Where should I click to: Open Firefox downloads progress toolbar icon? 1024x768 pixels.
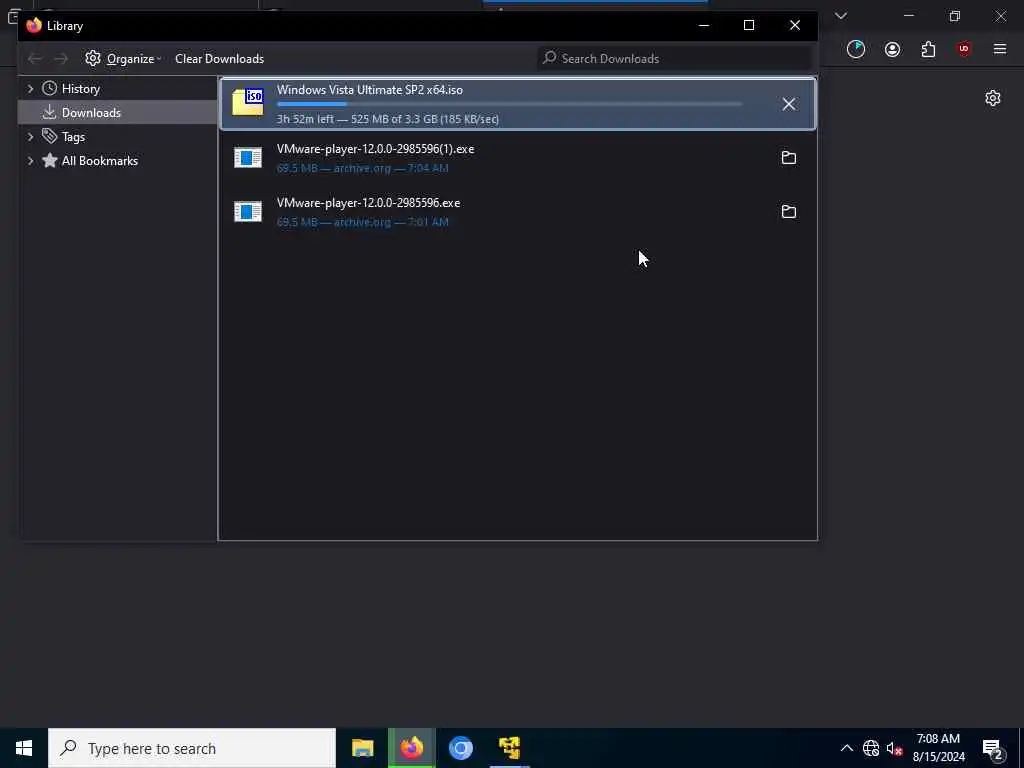(x=856, y=49)
